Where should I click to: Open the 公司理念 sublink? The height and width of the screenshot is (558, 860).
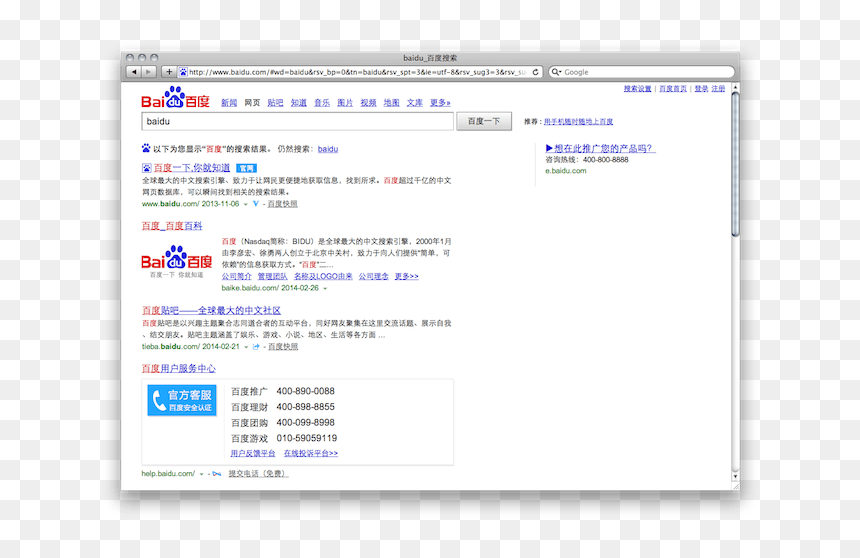coord(374,276)
